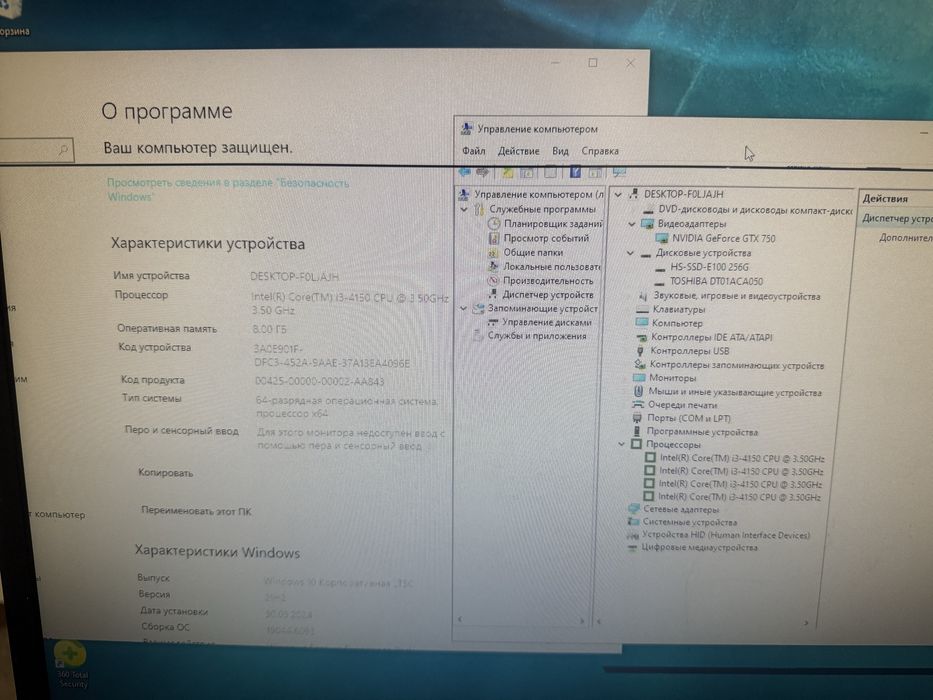Collapse the Видеоадаптеры category
This screenshot has width=933, height=700.
click(632, 224)
